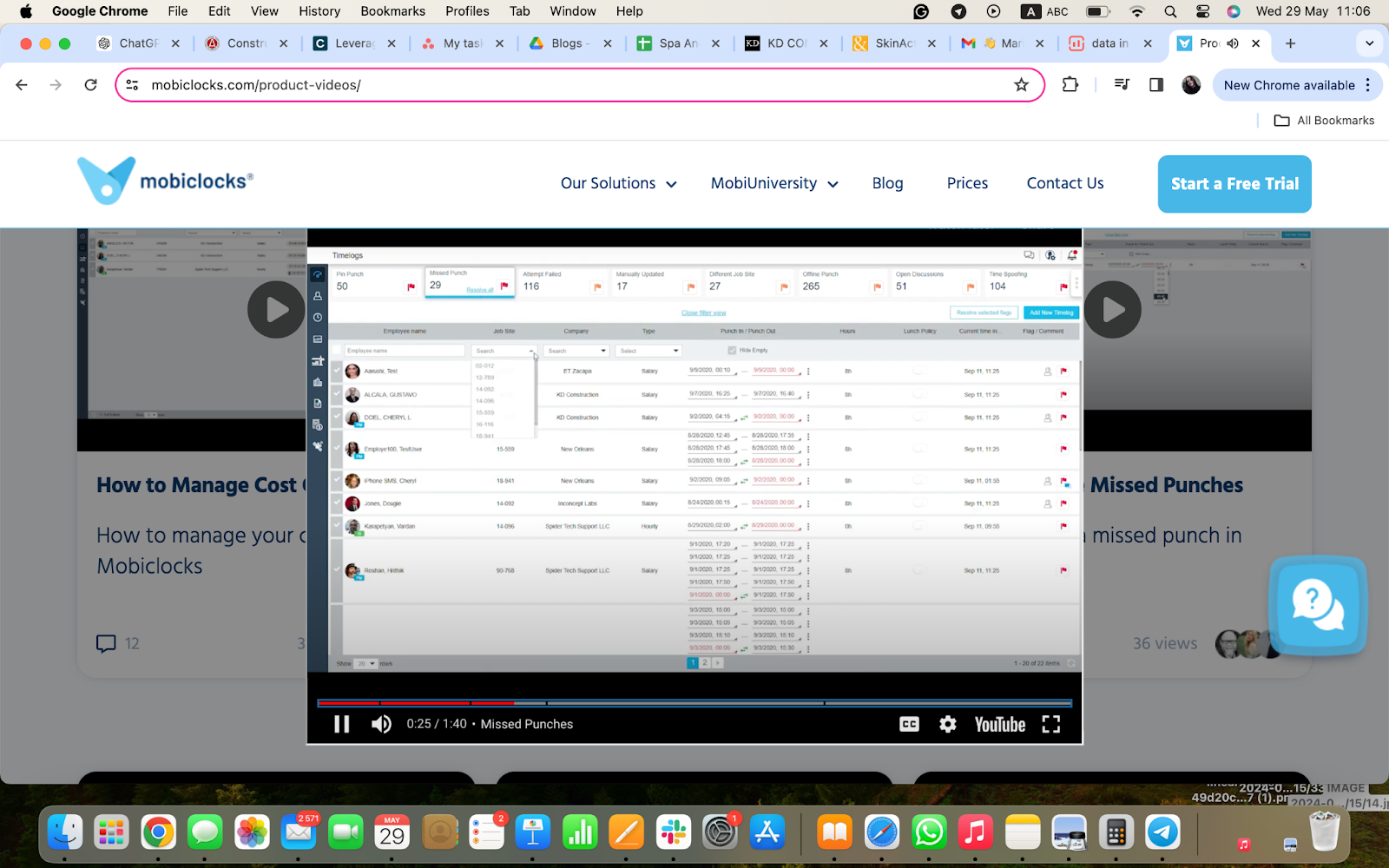Viewport: 1389px width, 868px height.
Task: Open YouTube player settings gear
Action: [948, 724]
